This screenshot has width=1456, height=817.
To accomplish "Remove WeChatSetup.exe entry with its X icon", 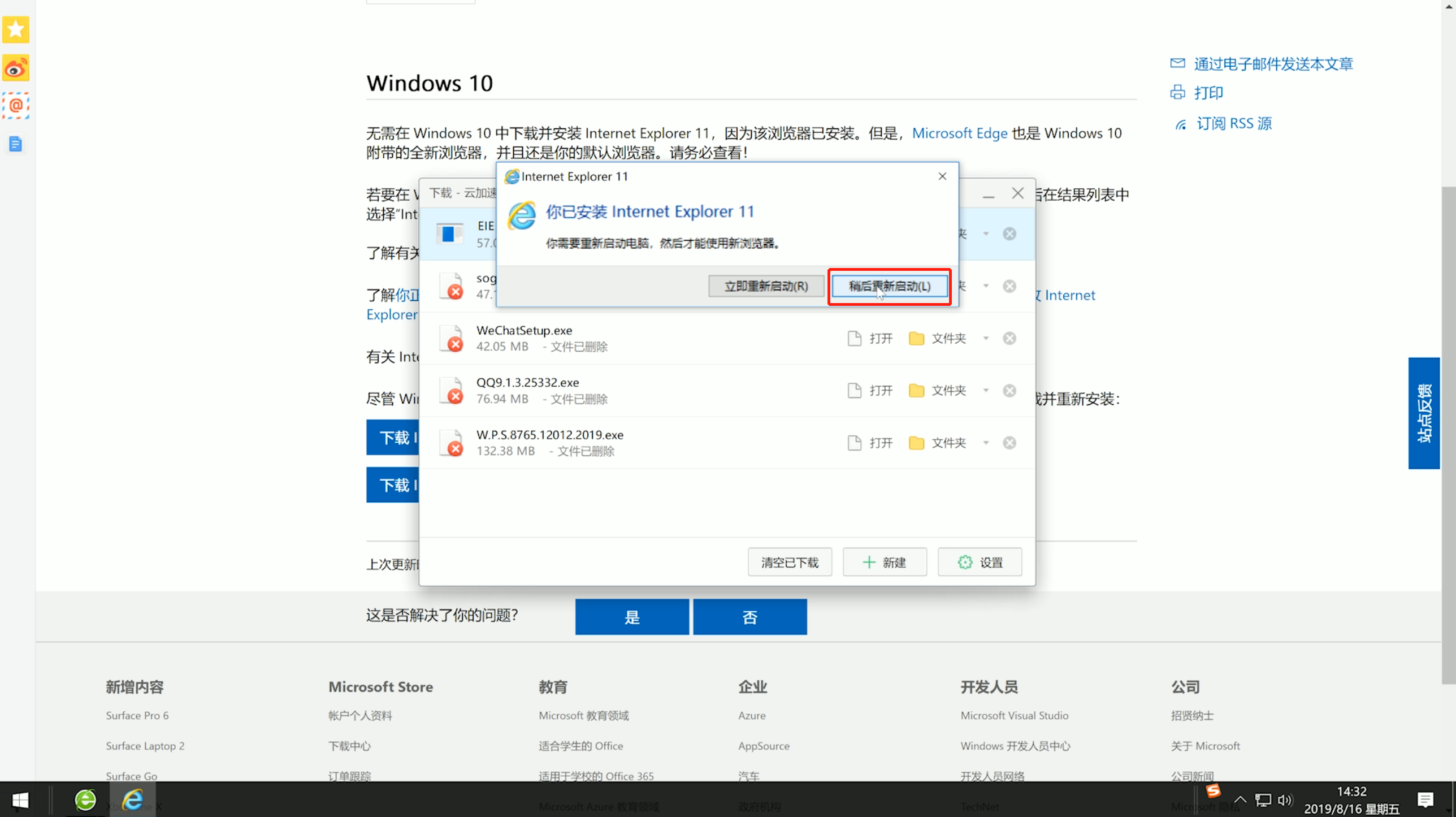I will [x=1009, y=338].
